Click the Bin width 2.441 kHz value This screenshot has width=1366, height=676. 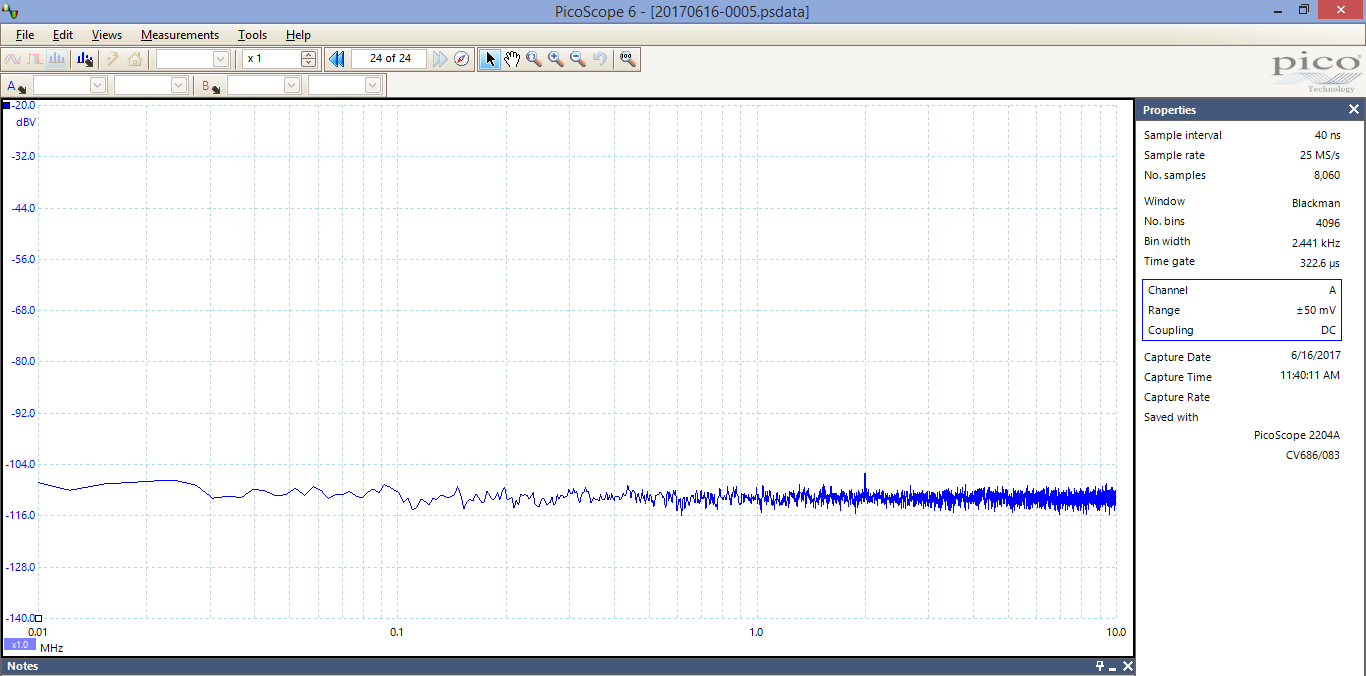pos(1316,243)
